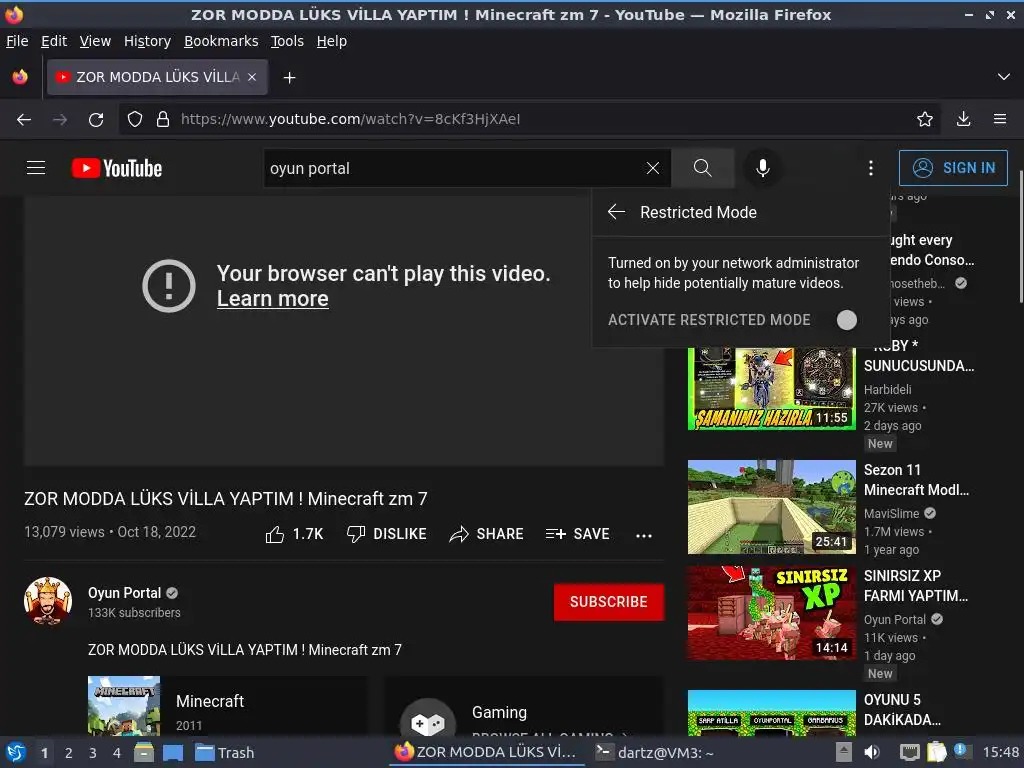1024x768 pixels.
Task: Open the Firefox downloads panel
Action: point(963,119)
